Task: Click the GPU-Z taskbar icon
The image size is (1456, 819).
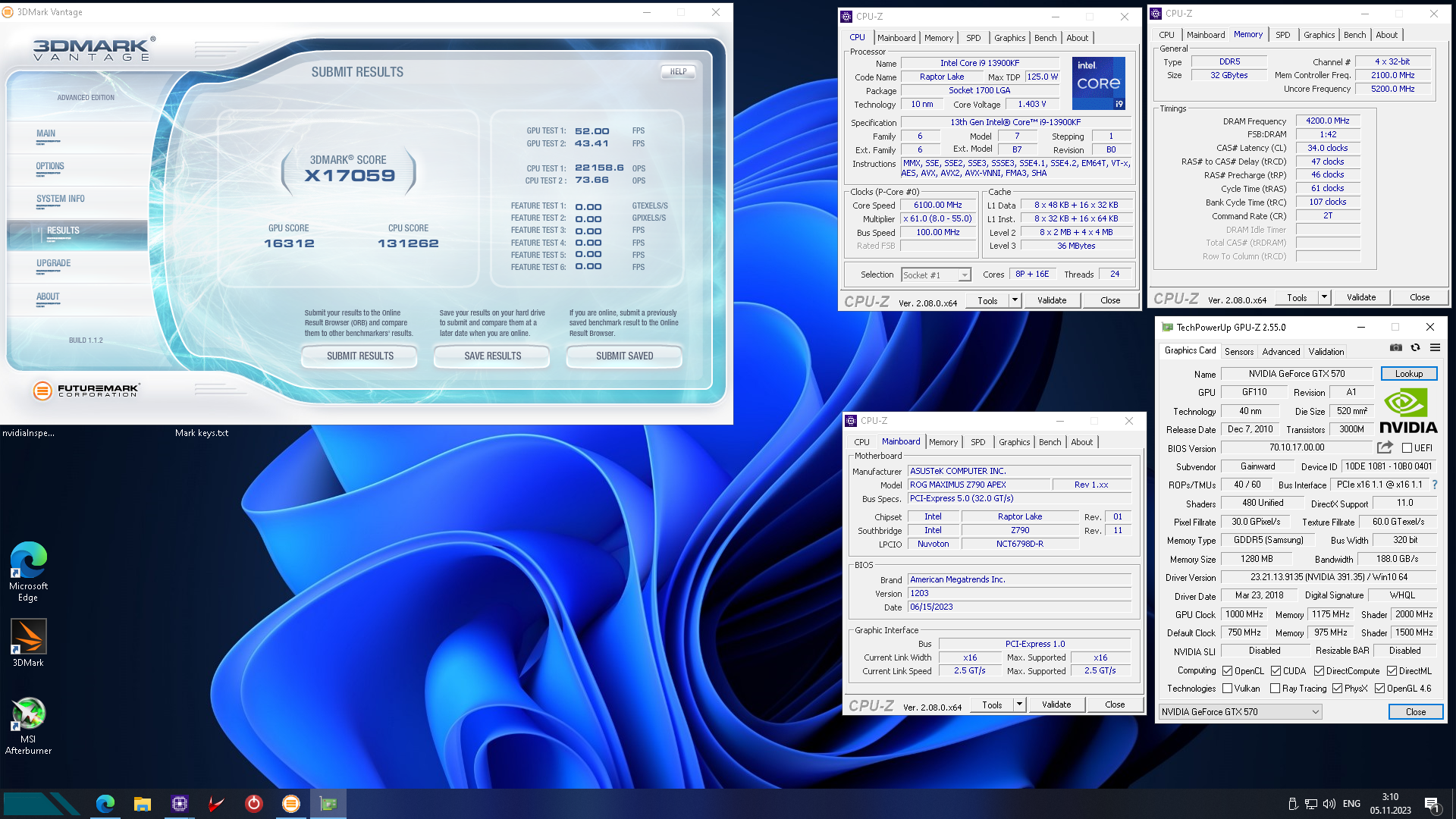Action: coord(328,804)
